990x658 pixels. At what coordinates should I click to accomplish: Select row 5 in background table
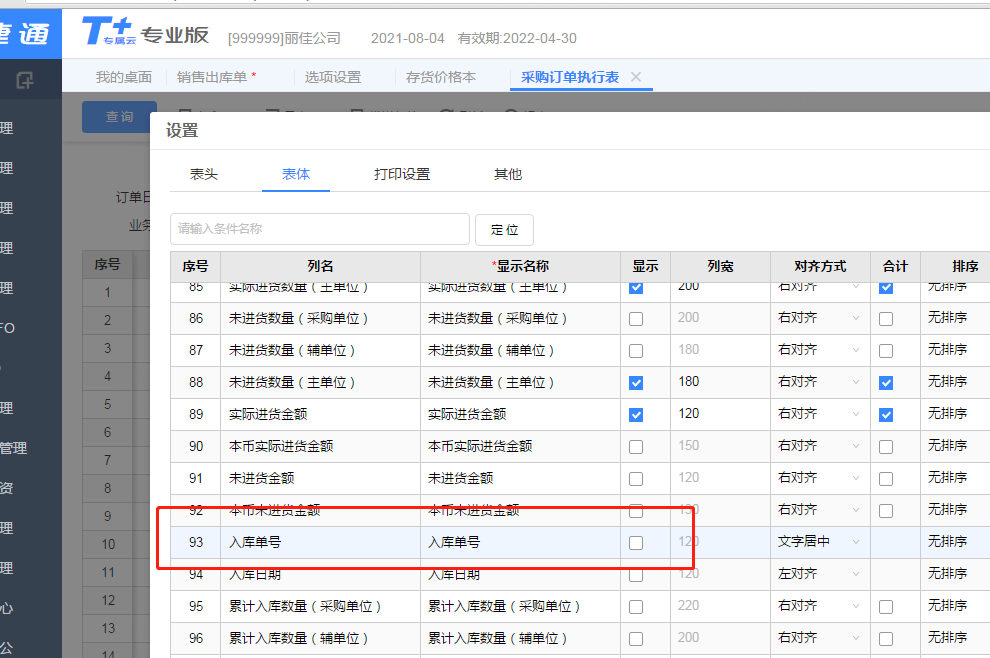[108, 404]
